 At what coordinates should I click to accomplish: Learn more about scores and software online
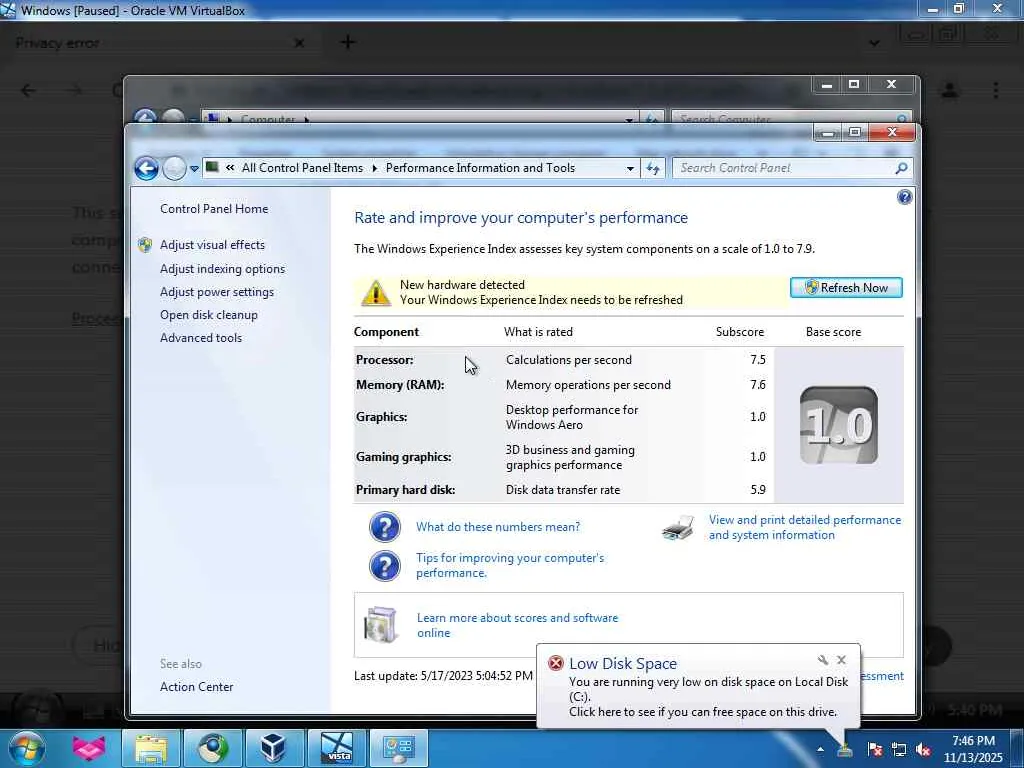pyautogui.click(x=517, y=626)
